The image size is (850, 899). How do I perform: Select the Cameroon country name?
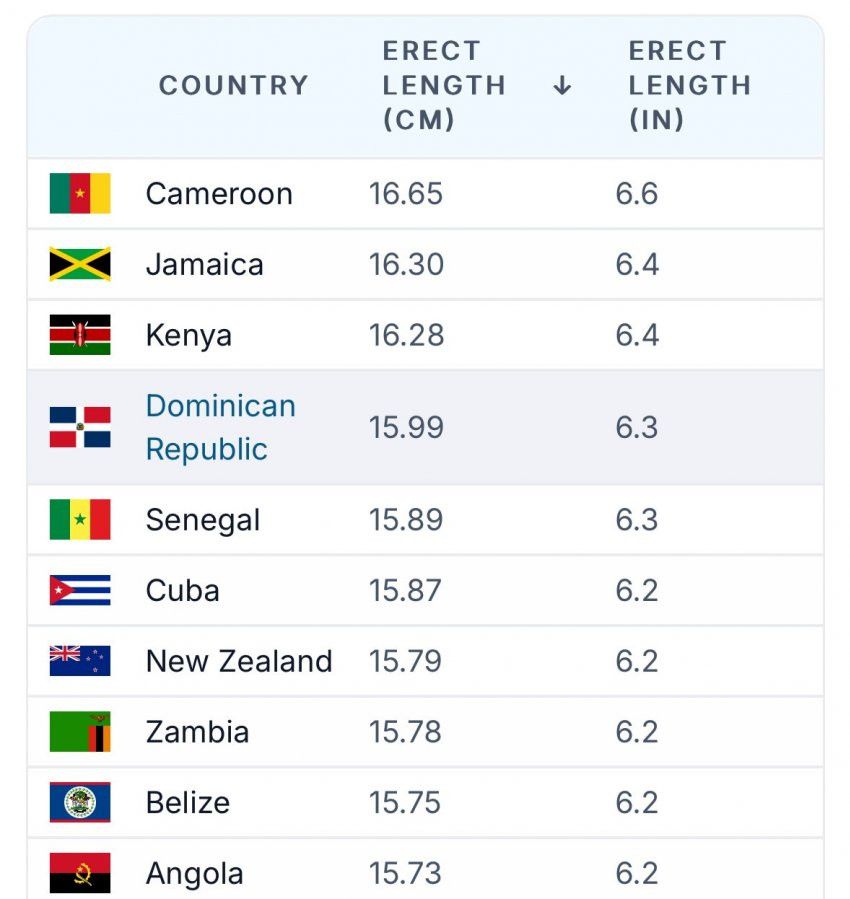219,193
